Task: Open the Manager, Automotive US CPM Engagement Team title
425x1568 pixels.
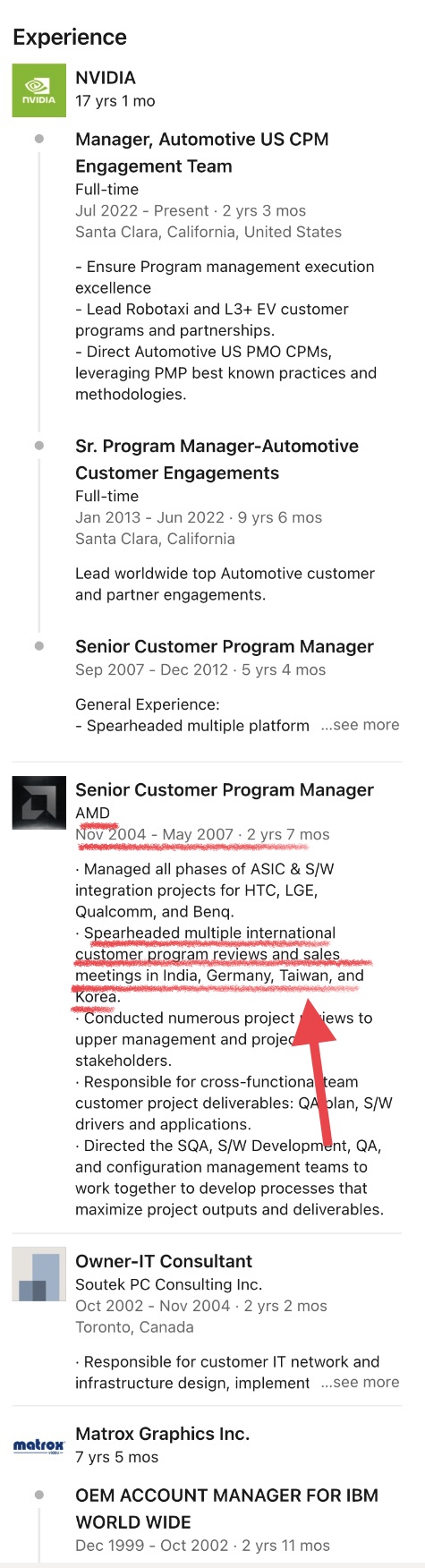Action: pos(202,153)
